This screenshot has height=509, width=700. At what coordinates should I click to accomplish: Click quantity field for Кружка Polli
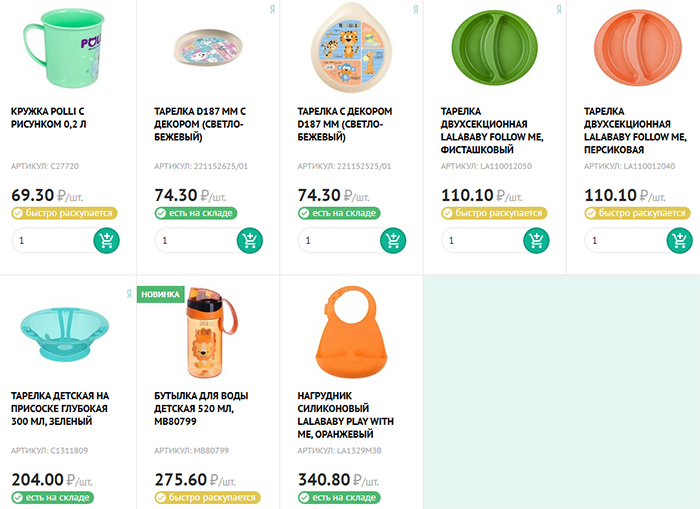tap(53, 241)
